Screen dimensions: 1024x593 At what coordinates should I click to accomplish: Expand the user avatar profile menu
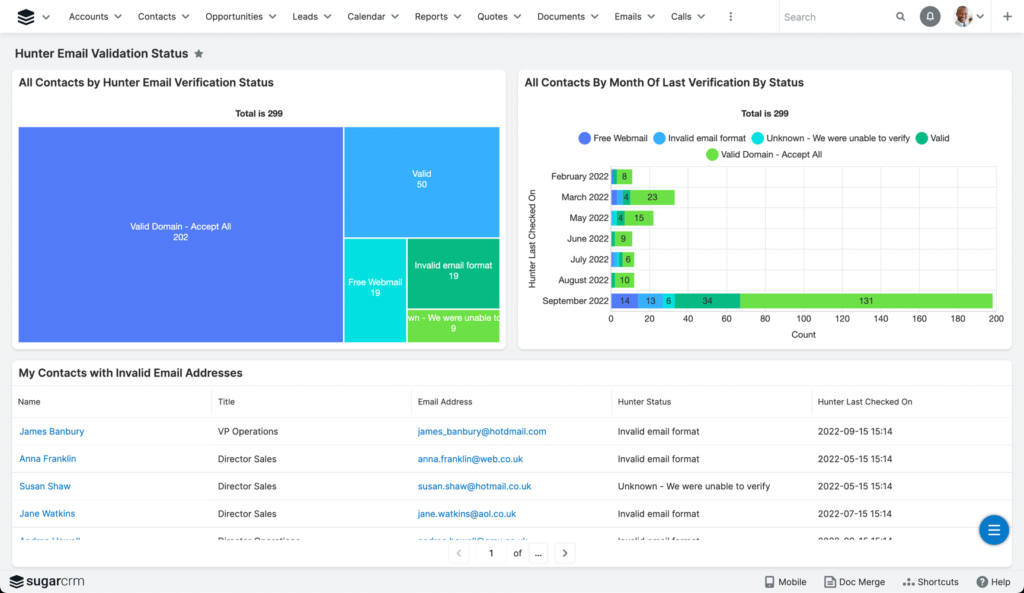[x=969, y=17]
